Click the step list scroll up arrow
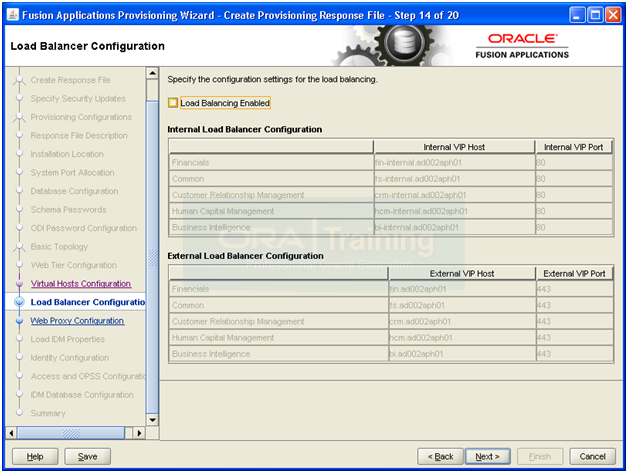Image resolution: width=628 pixels, height=473 pixels. coord(152,73)
